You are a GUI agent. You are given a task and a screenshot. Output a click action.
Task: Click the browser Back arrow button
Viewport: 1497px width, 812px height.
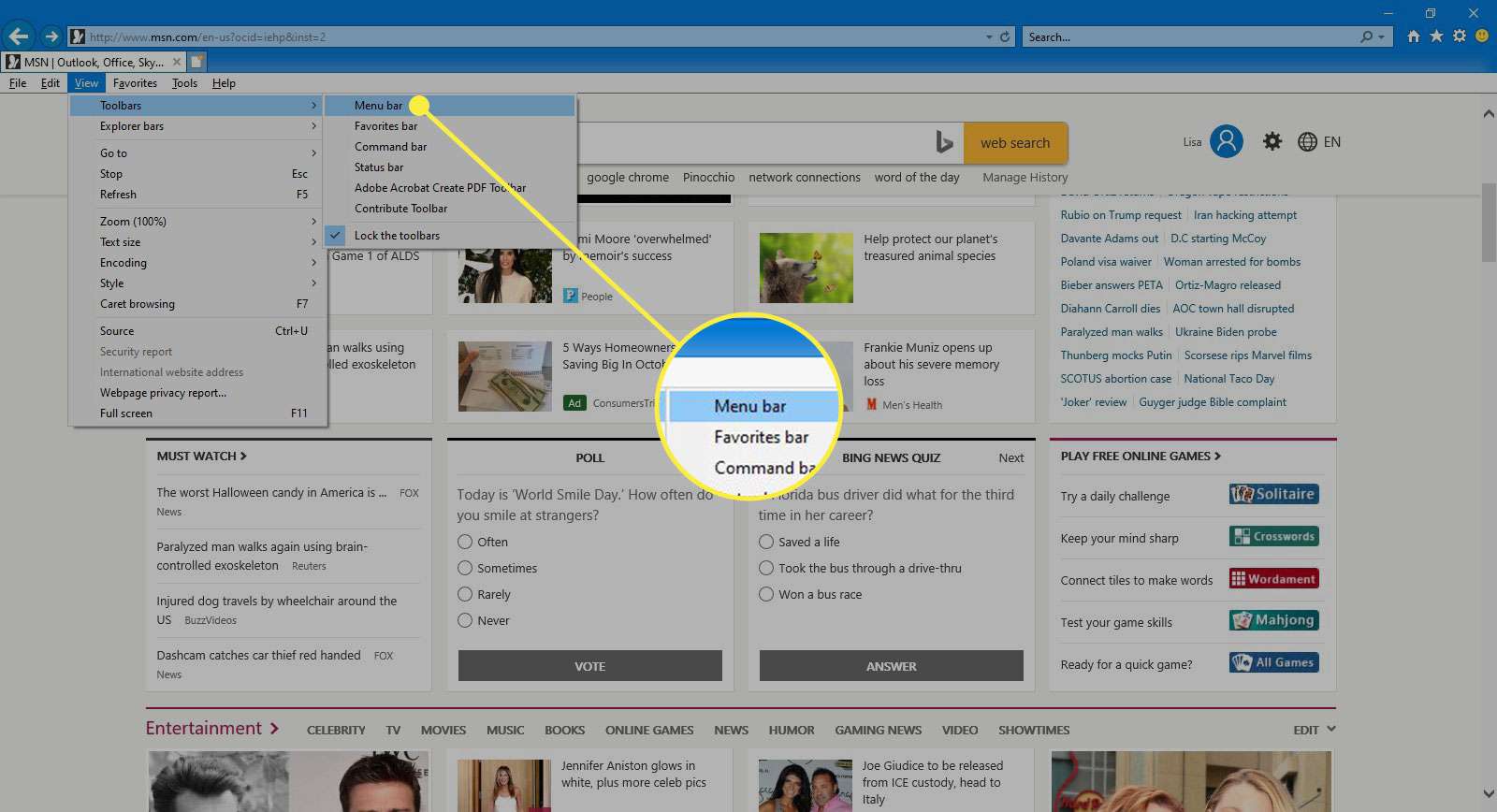19,36
